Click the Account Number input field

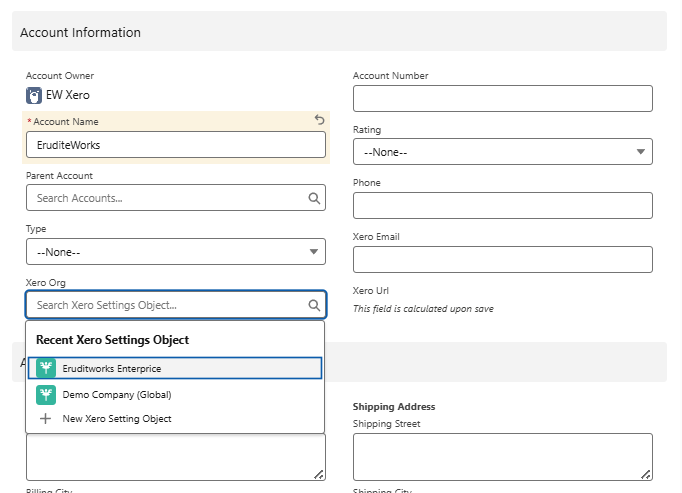click(503, 98)
